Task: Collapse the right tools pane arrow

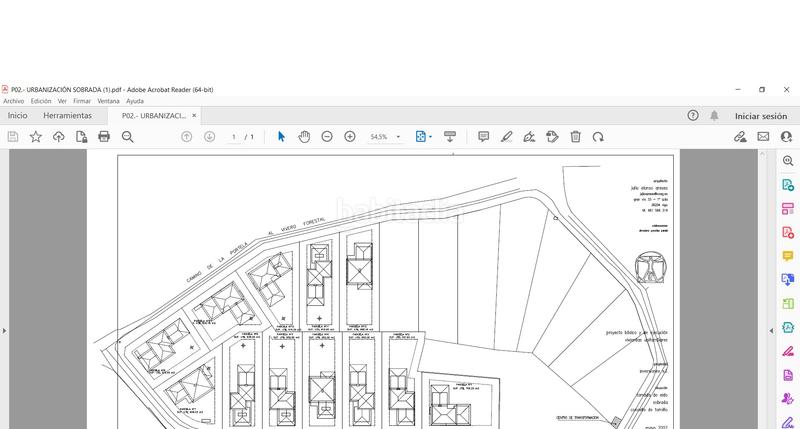Action: click(771, 331)
